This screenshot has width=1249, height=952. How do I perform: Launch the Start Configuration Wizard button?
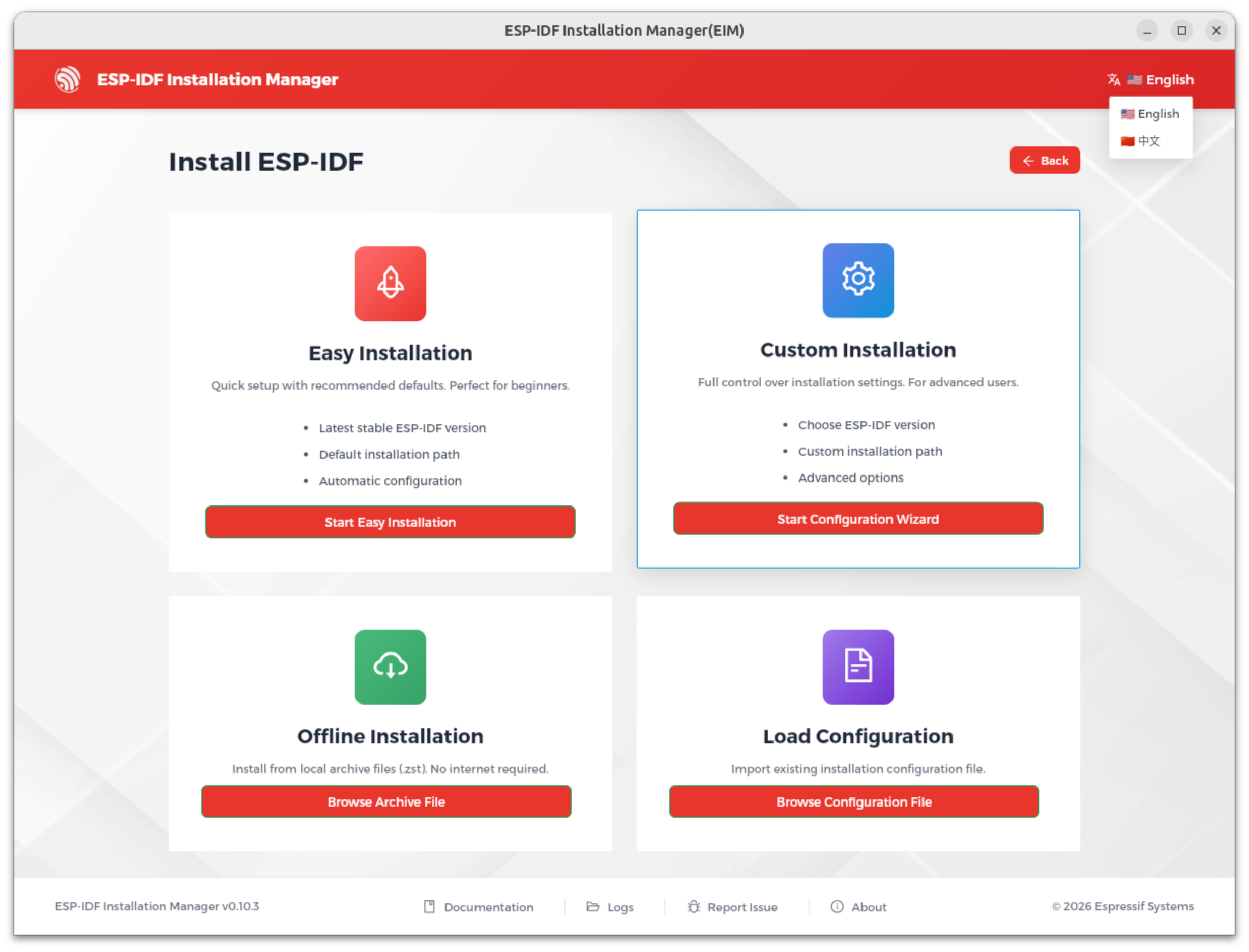pyautogui.click(x=857, y=519)
